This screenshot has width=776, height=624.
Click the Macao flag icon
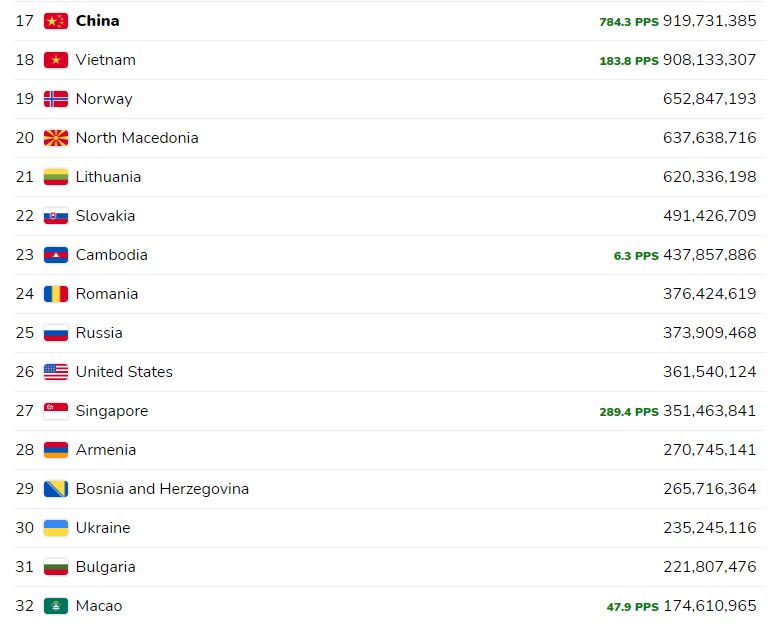pyautogui.click(x=56, y=606)
